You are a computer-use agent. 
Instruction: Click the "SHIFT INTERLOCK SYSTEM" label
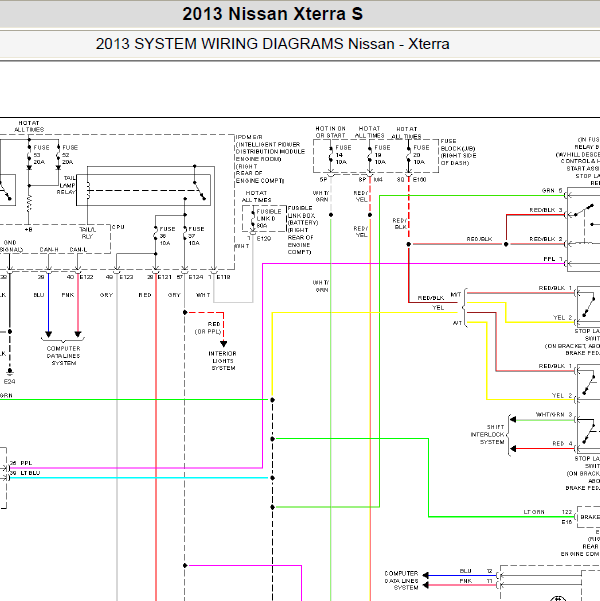488,434
